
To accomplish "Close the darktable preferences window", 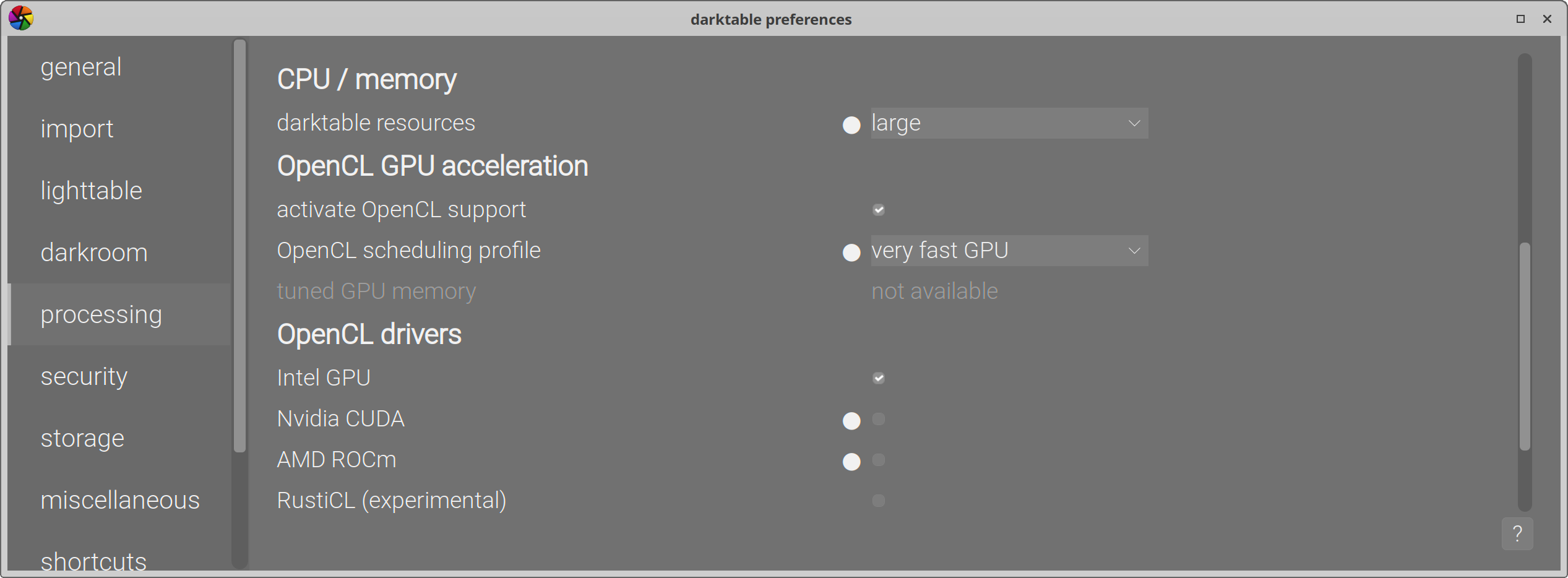I will pos(1547,19).
